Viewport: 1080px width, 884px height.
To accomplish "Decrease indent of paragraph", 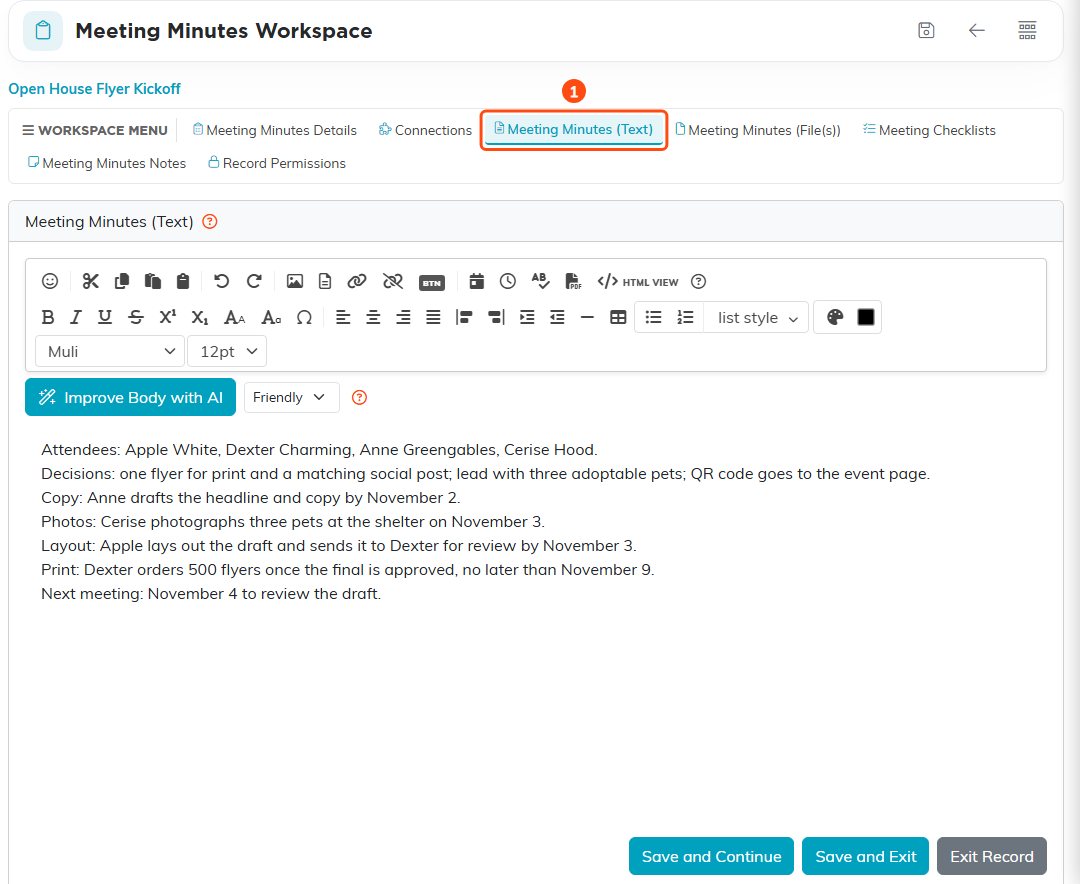I will tap(557, 317).
